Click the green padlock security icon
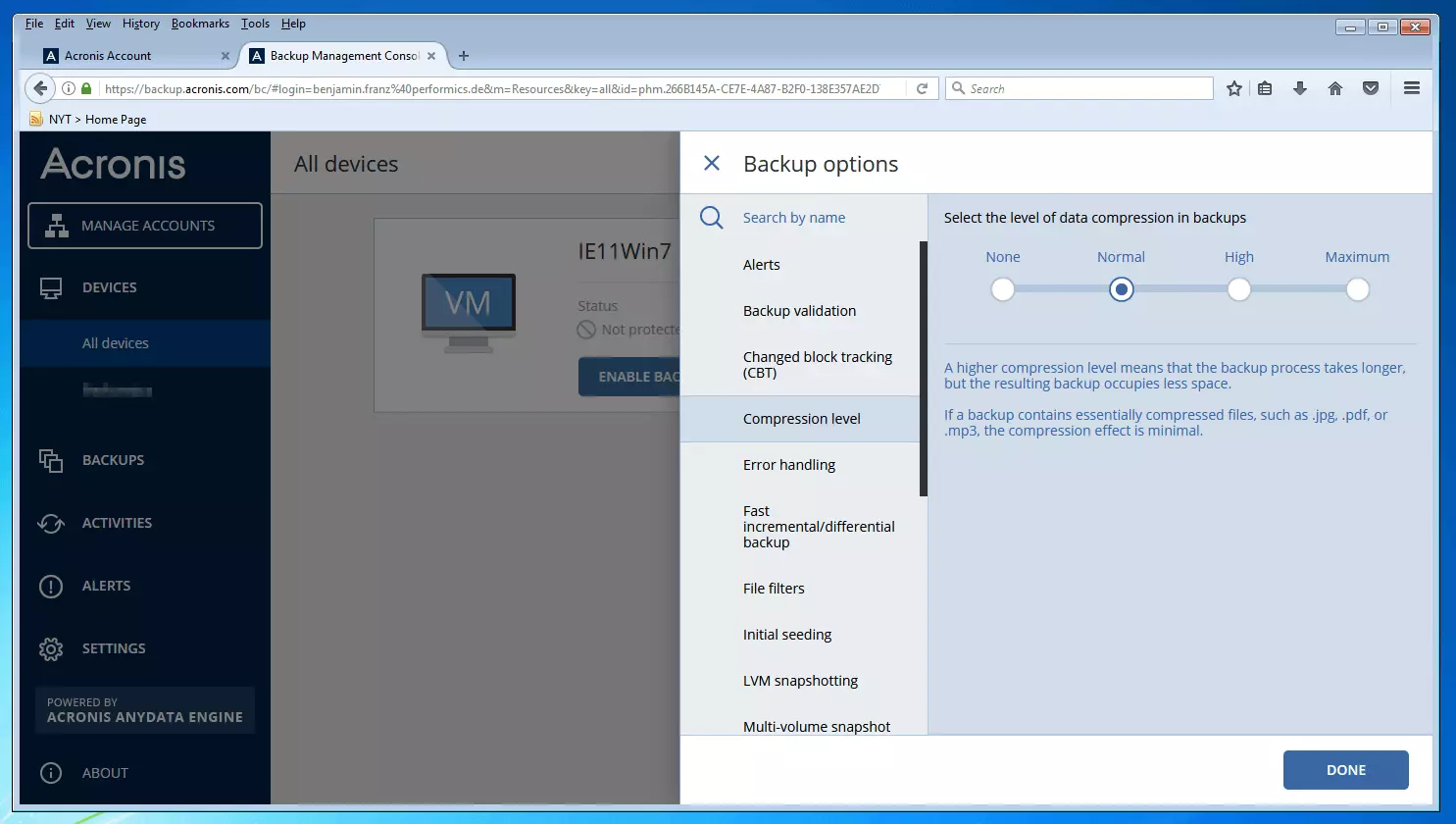This screenshot has width=1456, height=824. coord(86,88)
